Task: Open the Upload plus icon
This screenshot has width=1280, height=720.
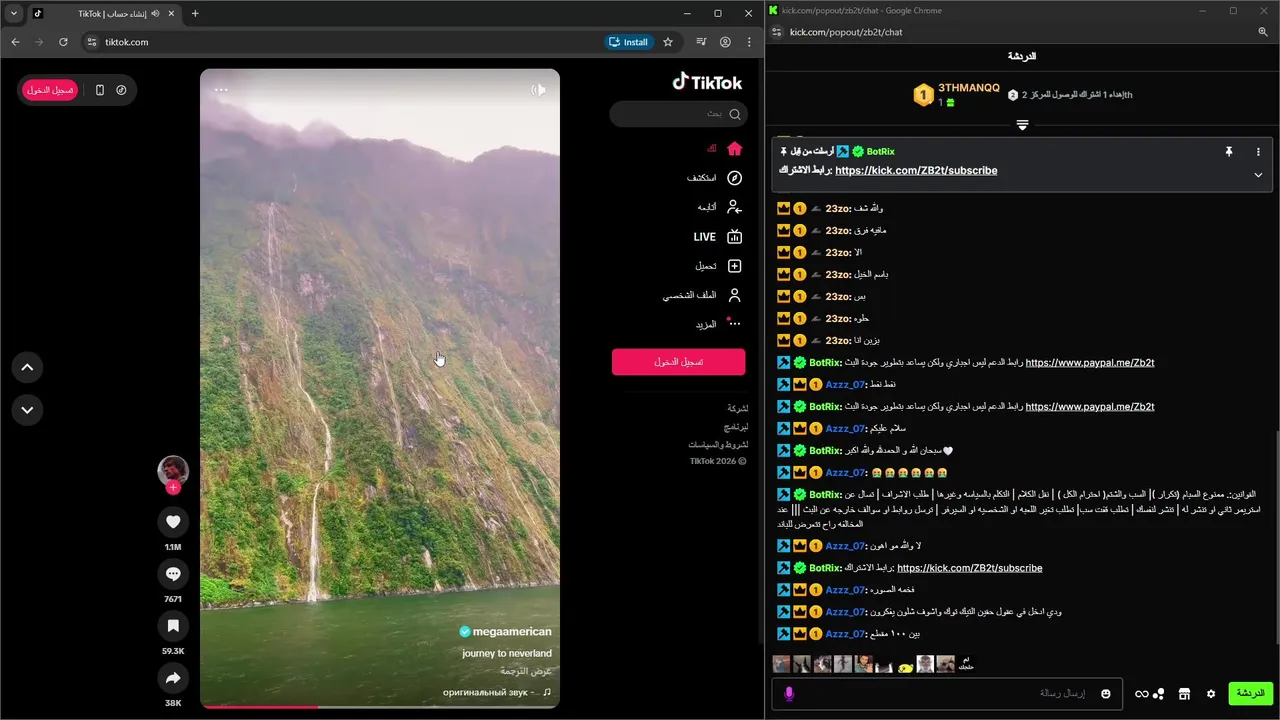Action: pyautogui.click(x=734, y=266)
